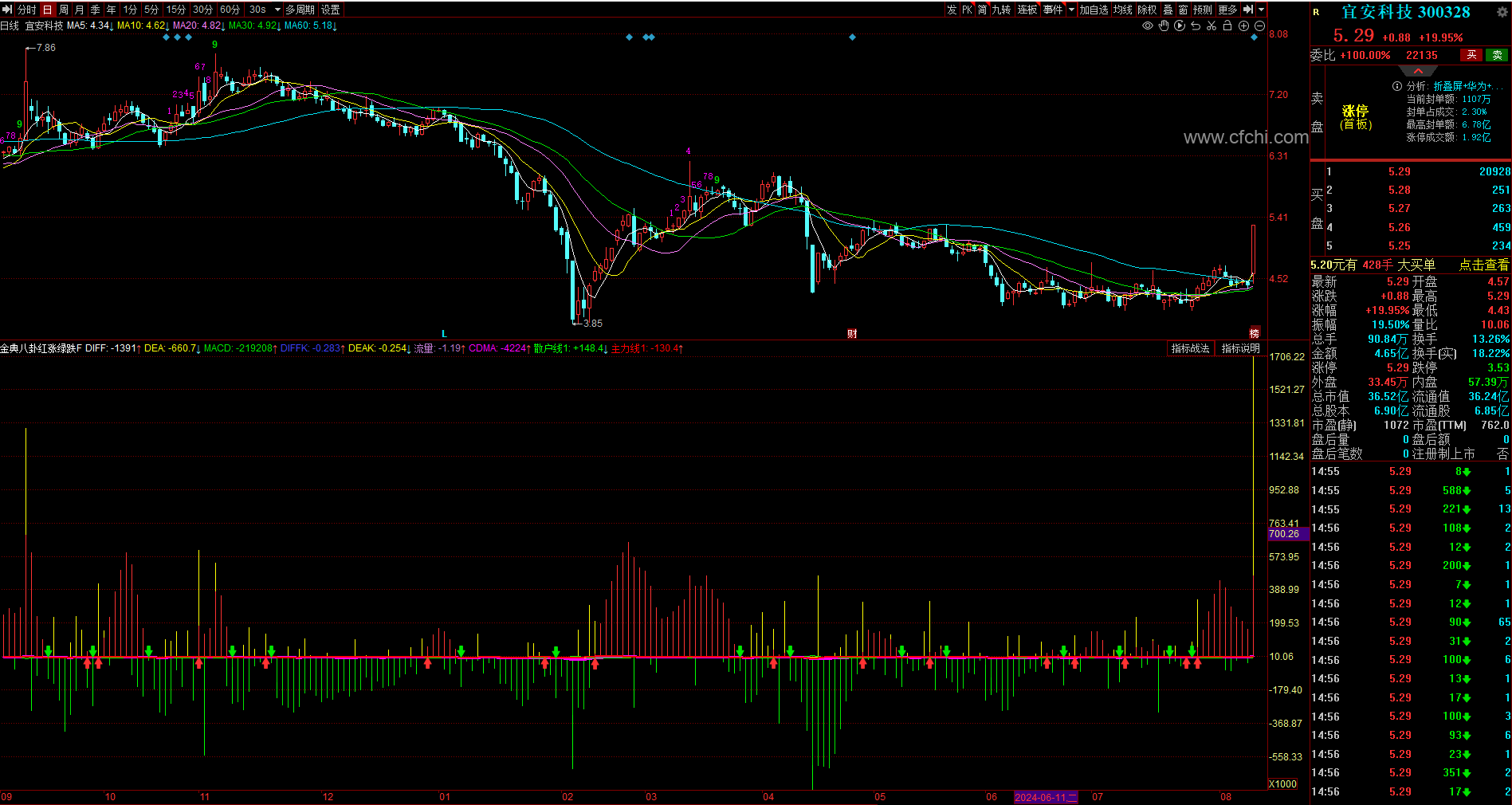The height and width of the screenshot is (805, 1512).
Task: Open the 设置 settings menu
Action: [331, 10]
